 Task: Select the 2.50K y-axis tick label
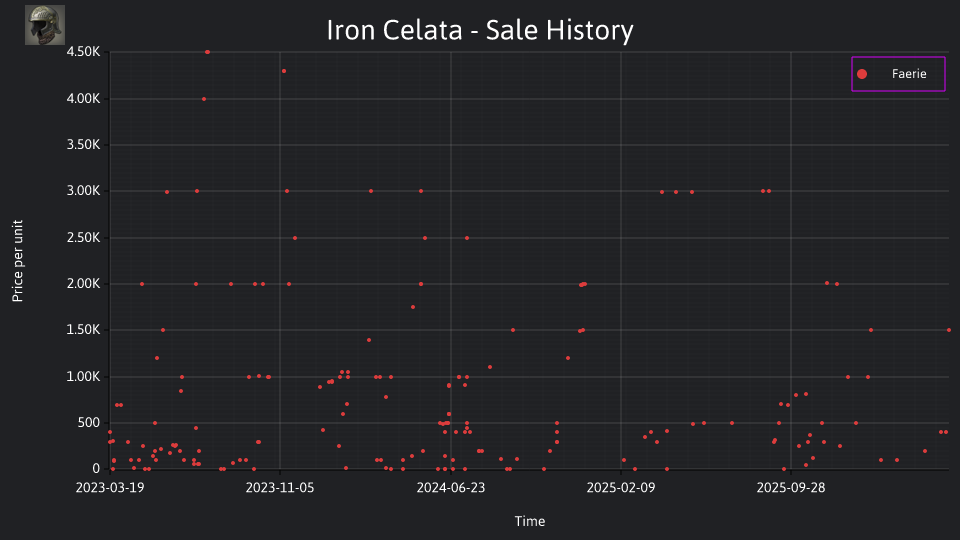(x=83, y=238)
